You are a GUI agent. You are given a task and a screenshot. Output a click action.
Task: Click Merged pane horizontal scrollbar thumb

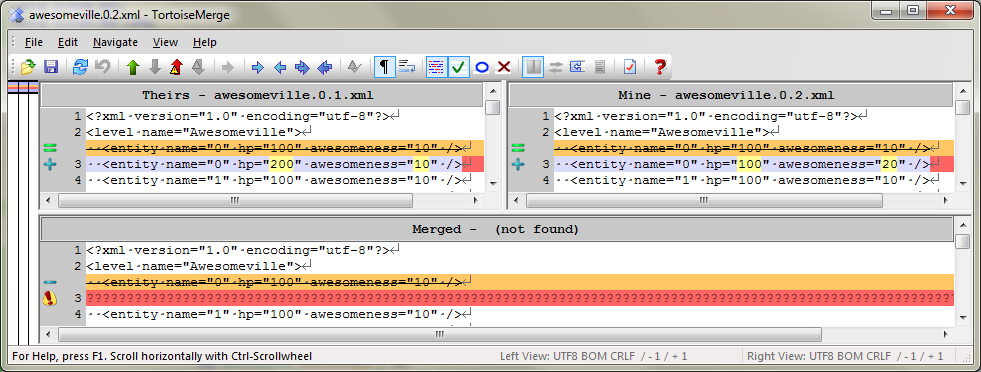tap(440, 334)
